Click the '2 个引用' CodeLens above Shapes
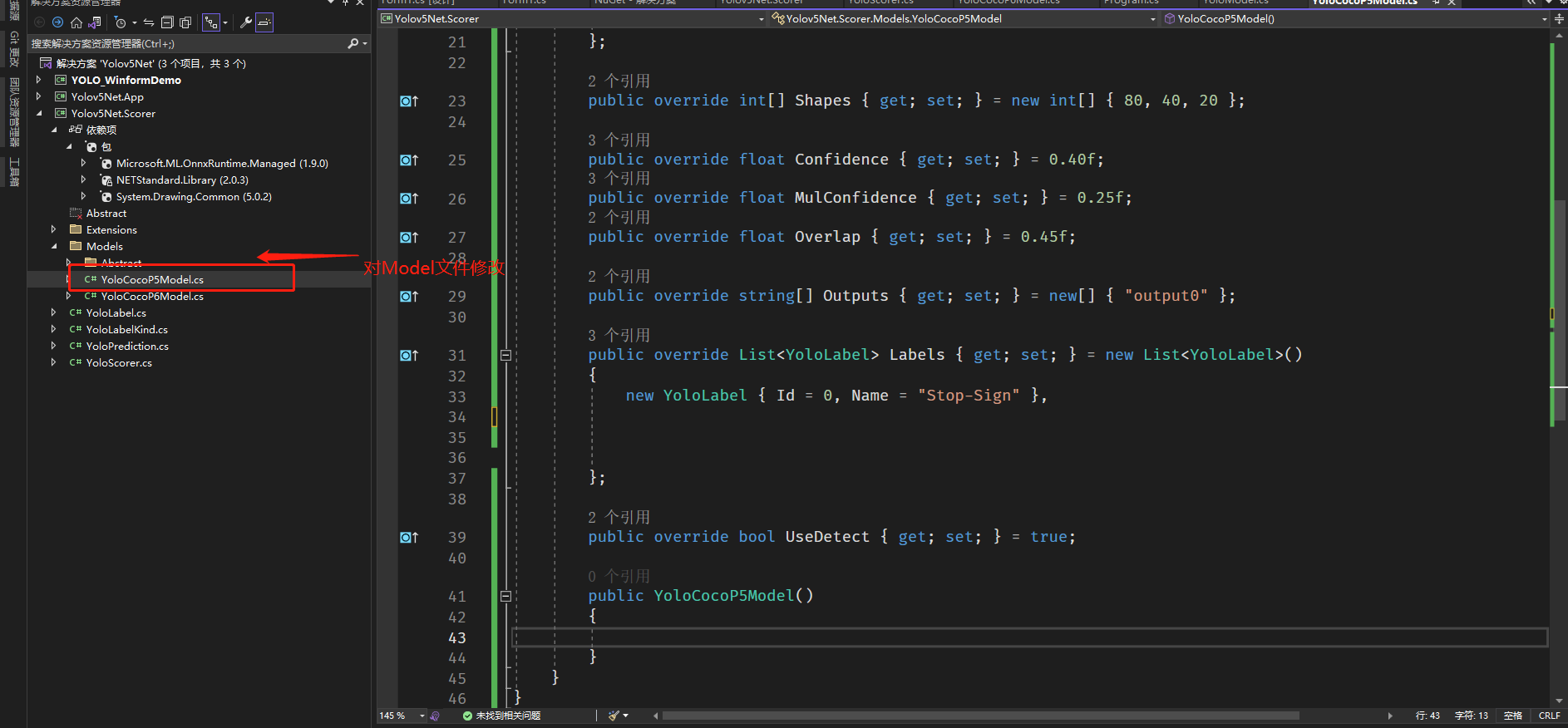The height and width of the screenshot is (728, 1568). 619,81
